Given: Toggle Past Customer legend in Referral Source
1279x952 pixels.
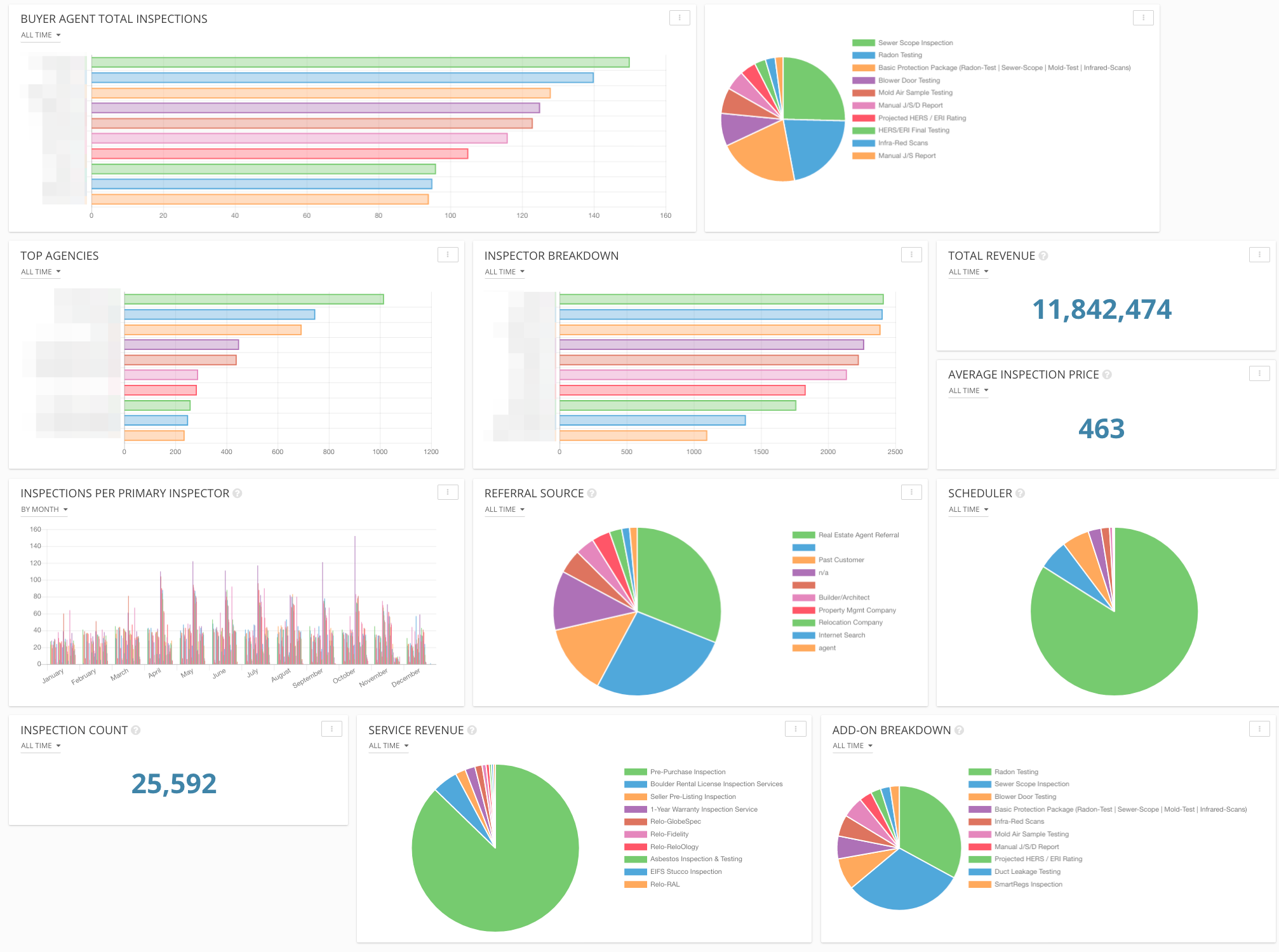Looking at the screenshot, I should [828, 560].
